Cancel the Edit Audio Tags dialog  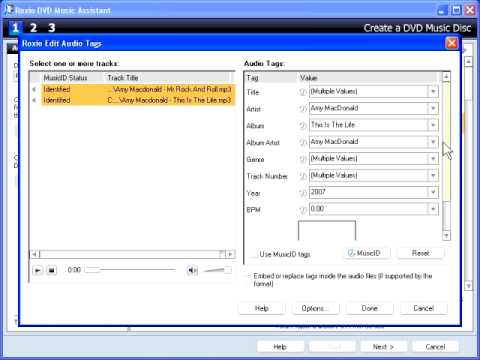[423, 308]
